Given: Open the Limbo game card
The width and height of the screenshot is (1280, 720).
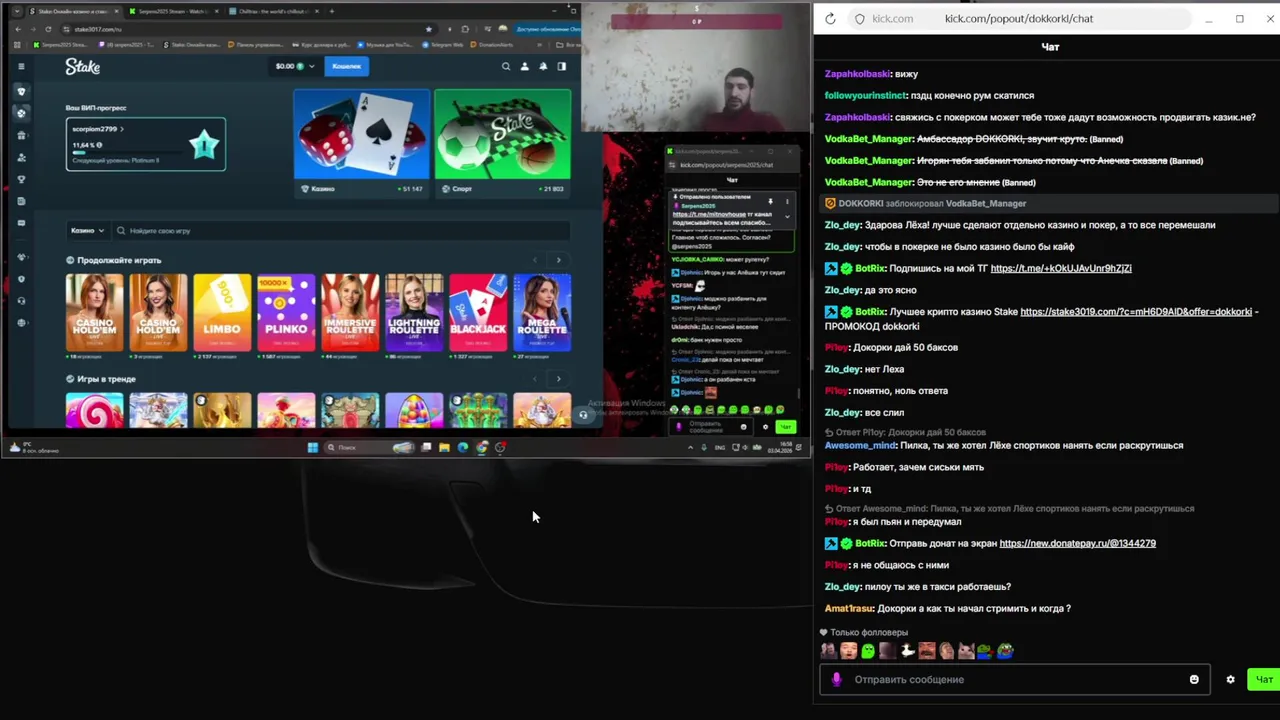Looking at the screenshot, I should pos(222,313).
